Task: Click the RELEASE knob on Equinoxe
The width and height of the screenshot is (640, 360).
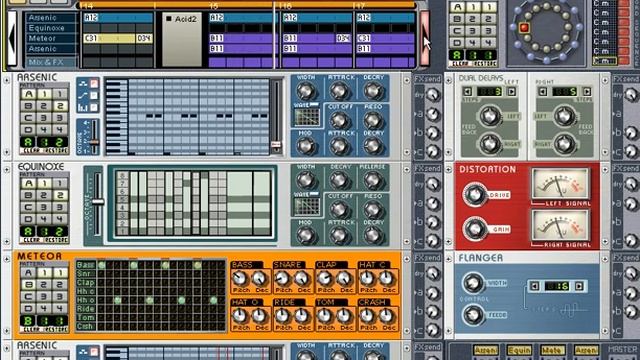Action: pyautogui.click(x=372, y=180)
